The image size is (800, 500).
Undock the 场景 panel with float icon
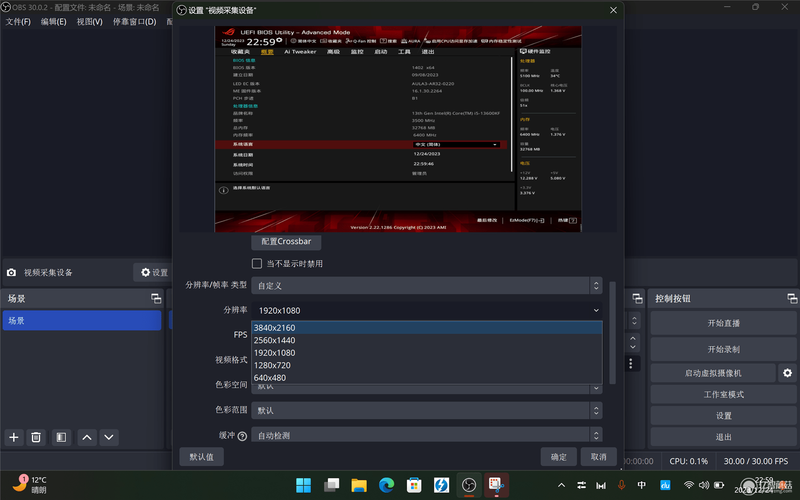pyautogui.click(x=156, y=298)
